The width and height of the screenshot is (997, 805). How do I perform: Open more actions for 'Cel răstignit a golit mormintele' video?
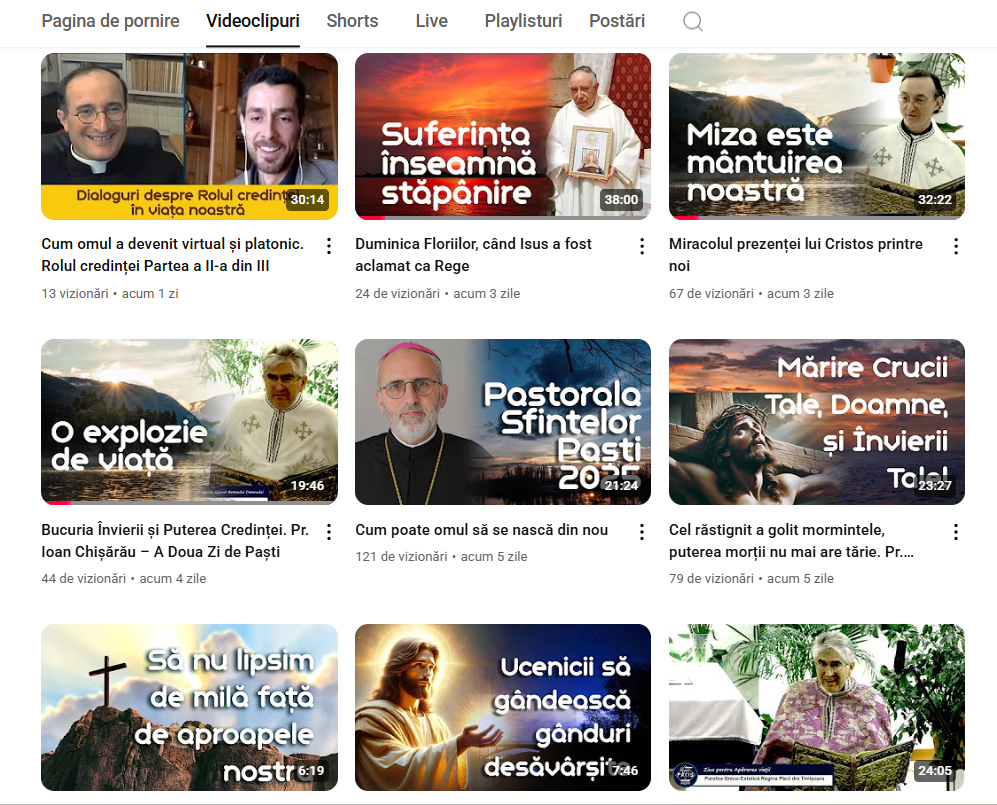956,532
